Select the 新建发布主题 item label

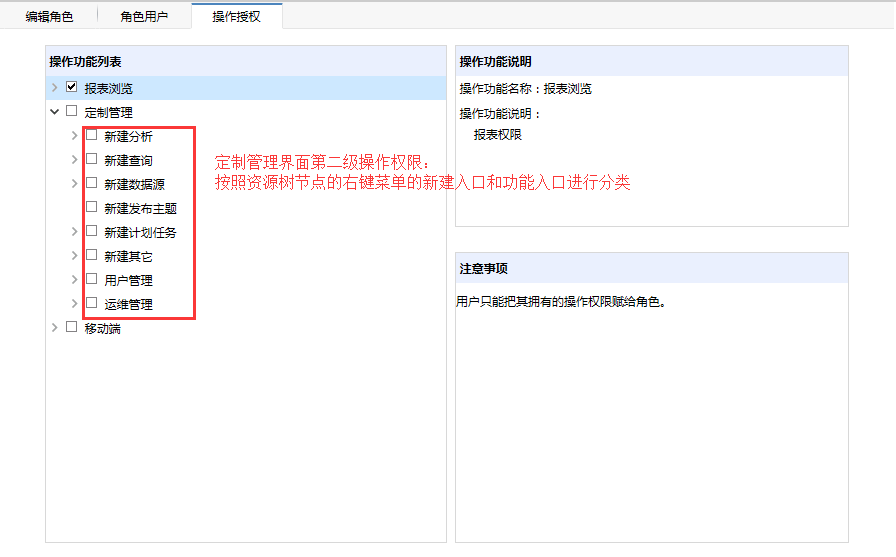coord(141,209)
